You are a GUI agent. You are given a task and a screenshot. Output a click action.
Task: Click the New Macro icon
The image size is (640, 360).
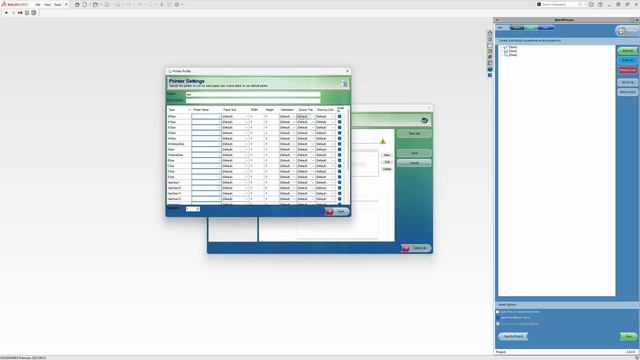(27, 13)
